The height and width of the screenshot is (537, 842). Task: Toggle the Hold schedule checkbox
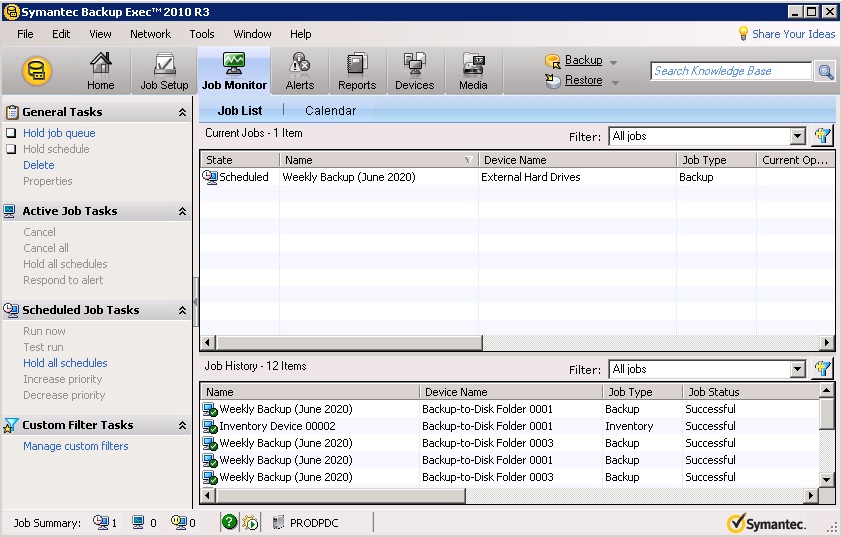click(x=11, y=149)
